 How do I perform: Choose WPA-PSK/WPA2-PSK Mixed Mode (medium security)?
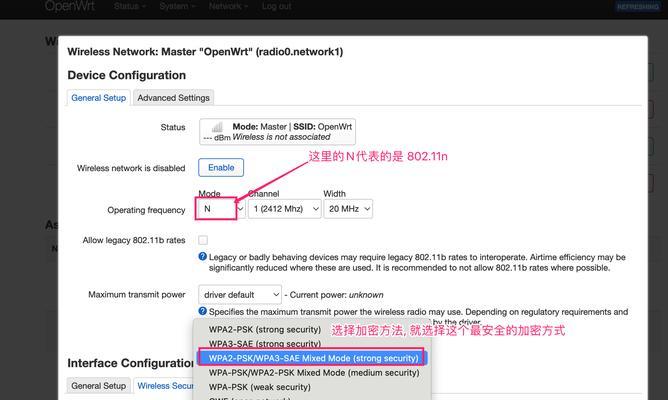click(314, 373)
